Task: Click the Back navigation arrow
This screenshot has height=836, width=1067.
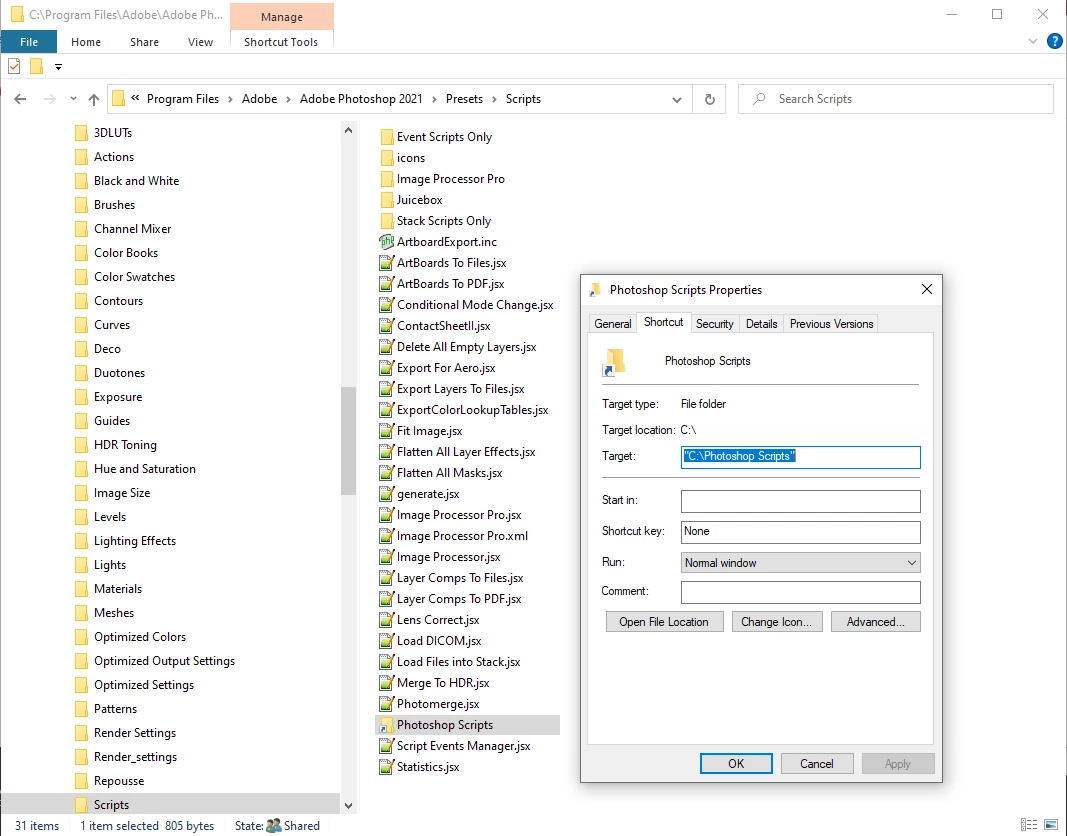Action: click(20, 99)
